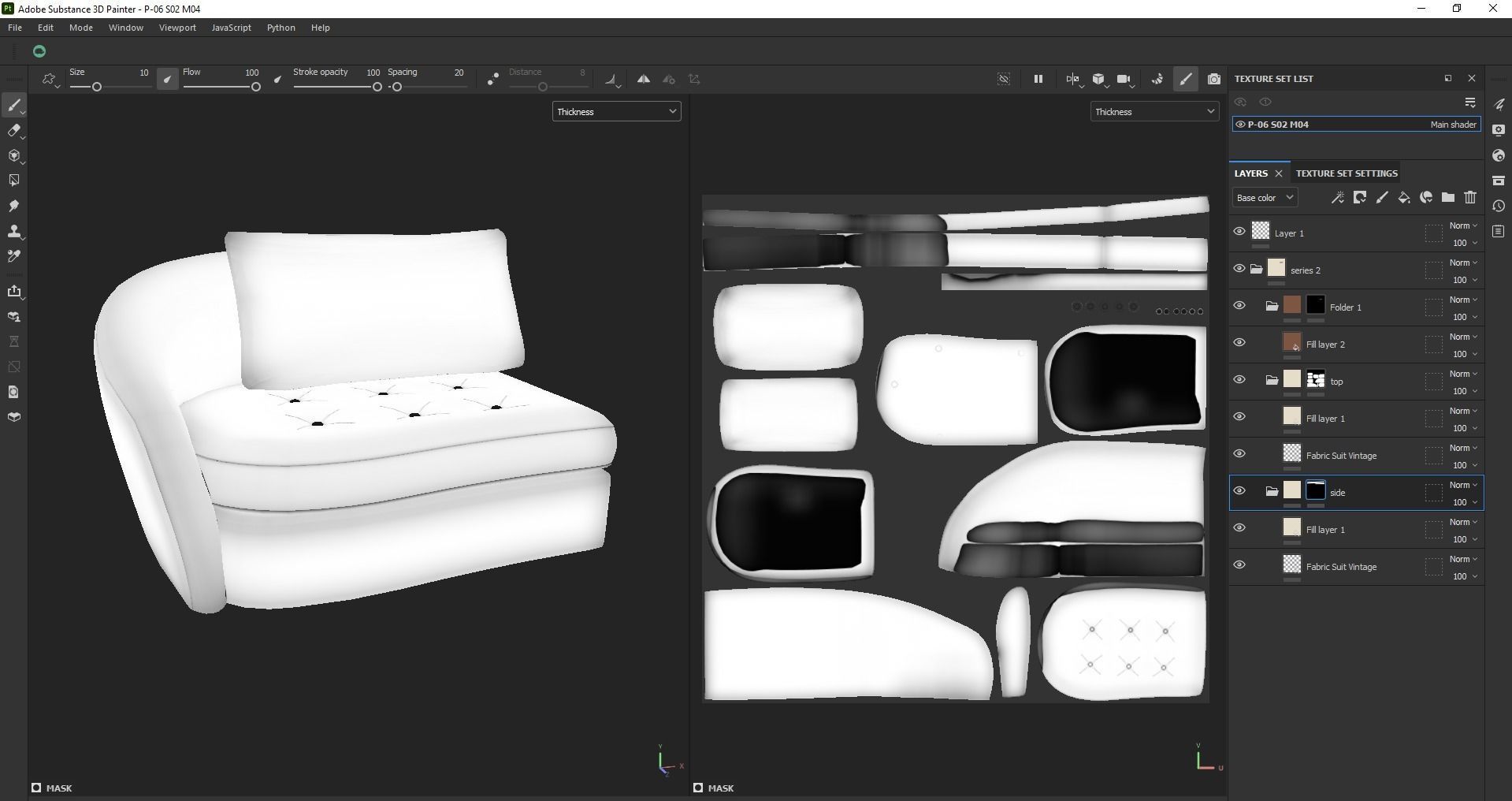1512x801 pixels.
Task: Add effect with magic wand icon
Action: (x=1338, y=198)
